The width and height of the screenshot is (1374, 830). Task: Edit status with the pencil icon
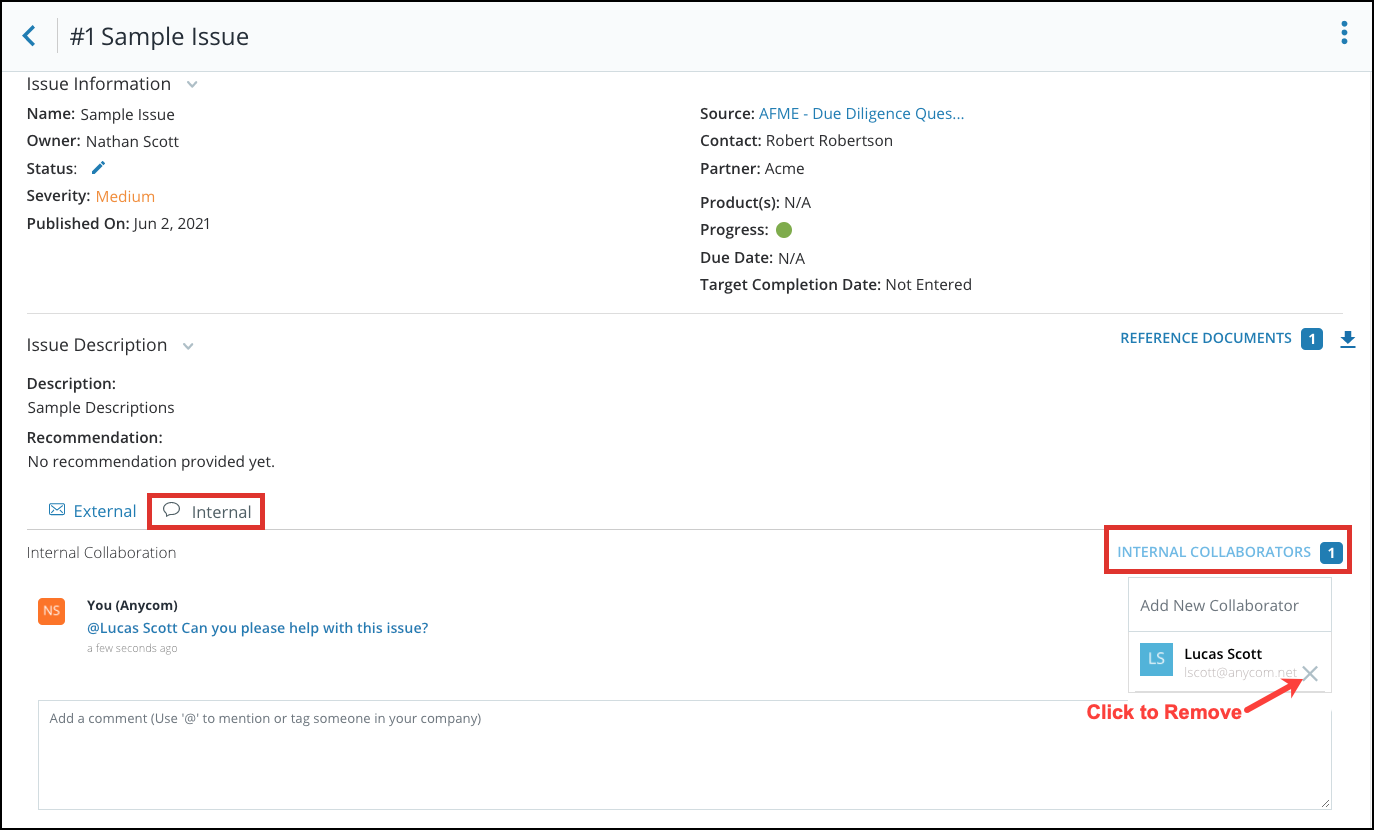click(x=98, y=168)
